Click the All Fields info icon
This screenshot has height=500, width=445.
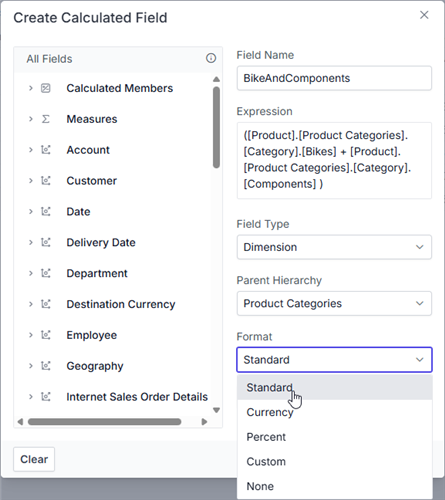[x=211, y=58]
